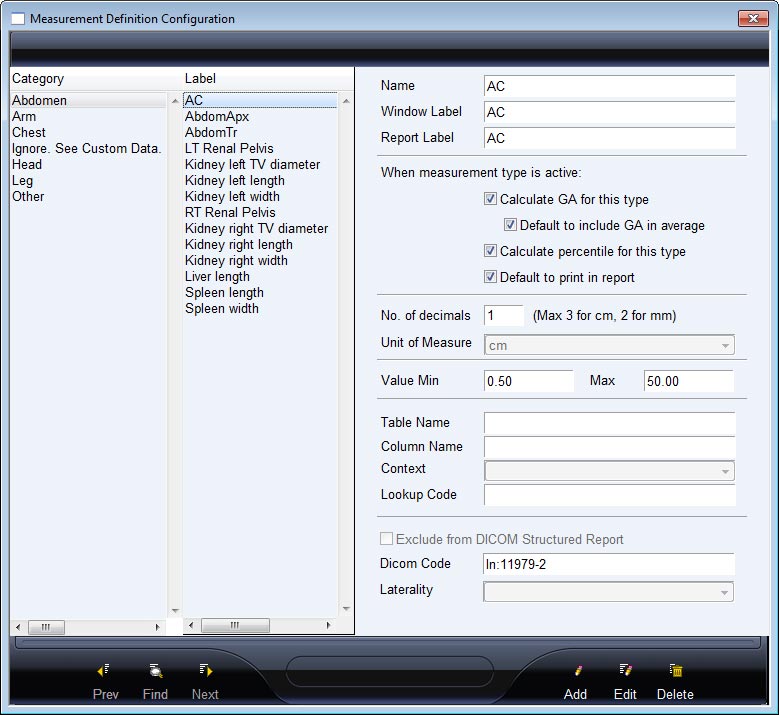The width and height of the screenshot is (779, 715).
Task: Click the No. of decimals field
Action: click(504, 316)
